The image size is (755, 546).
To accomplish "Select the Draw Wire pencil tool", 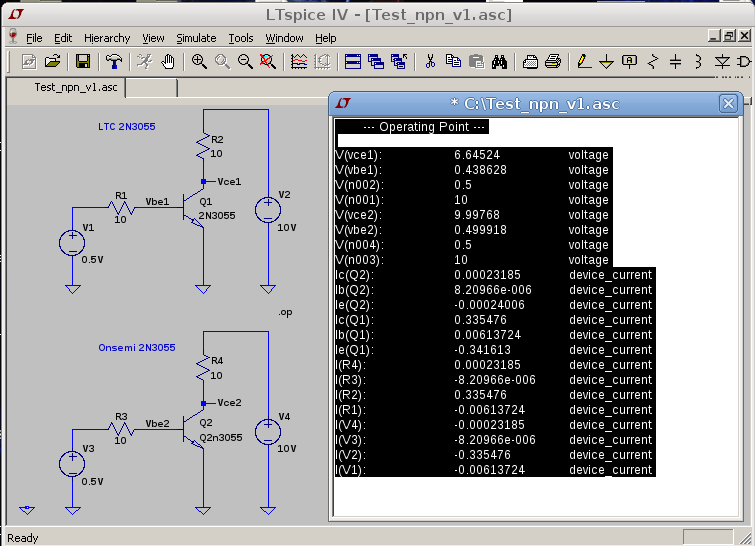I will tap(584, 62).
